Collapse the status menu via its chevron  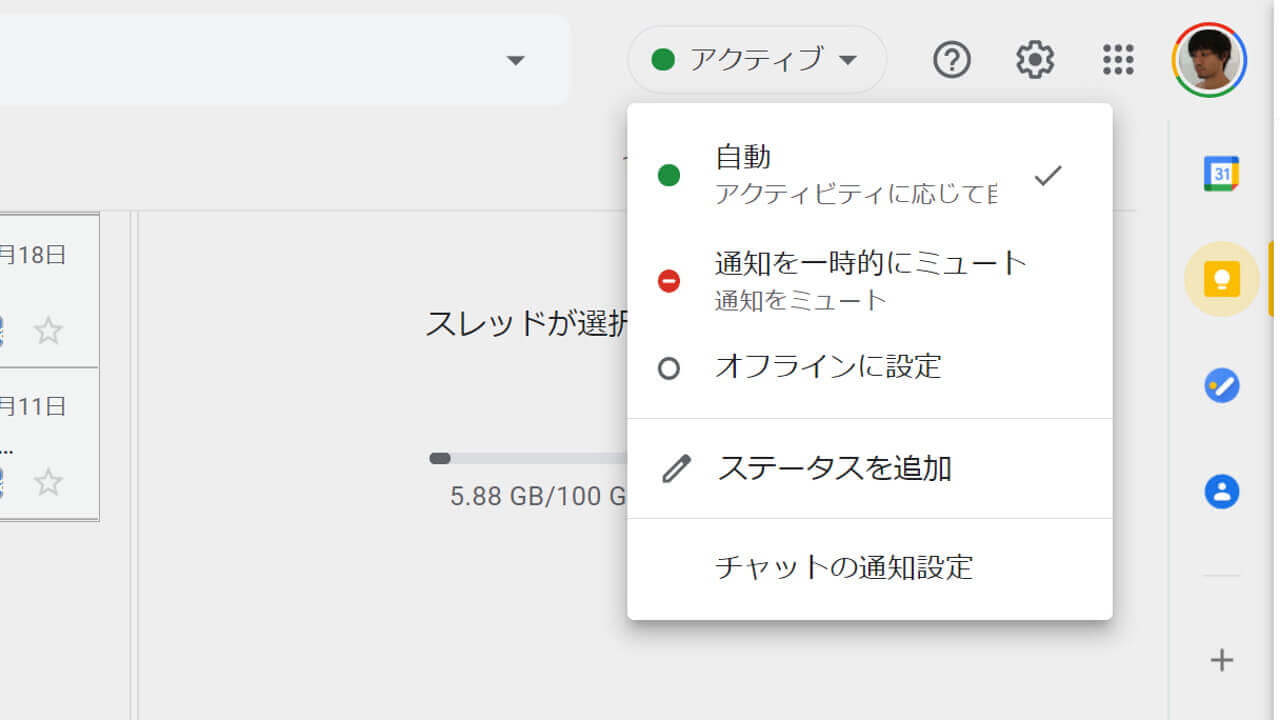point(848,60)
